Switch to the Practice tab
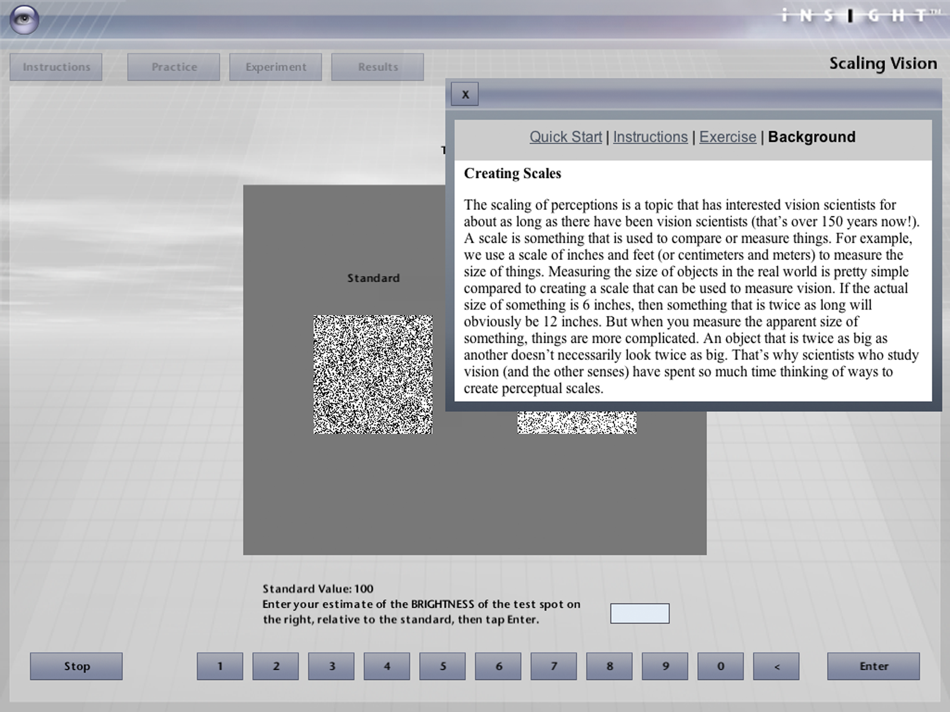Screen dimensions: 950x712 tap(174, 67)
